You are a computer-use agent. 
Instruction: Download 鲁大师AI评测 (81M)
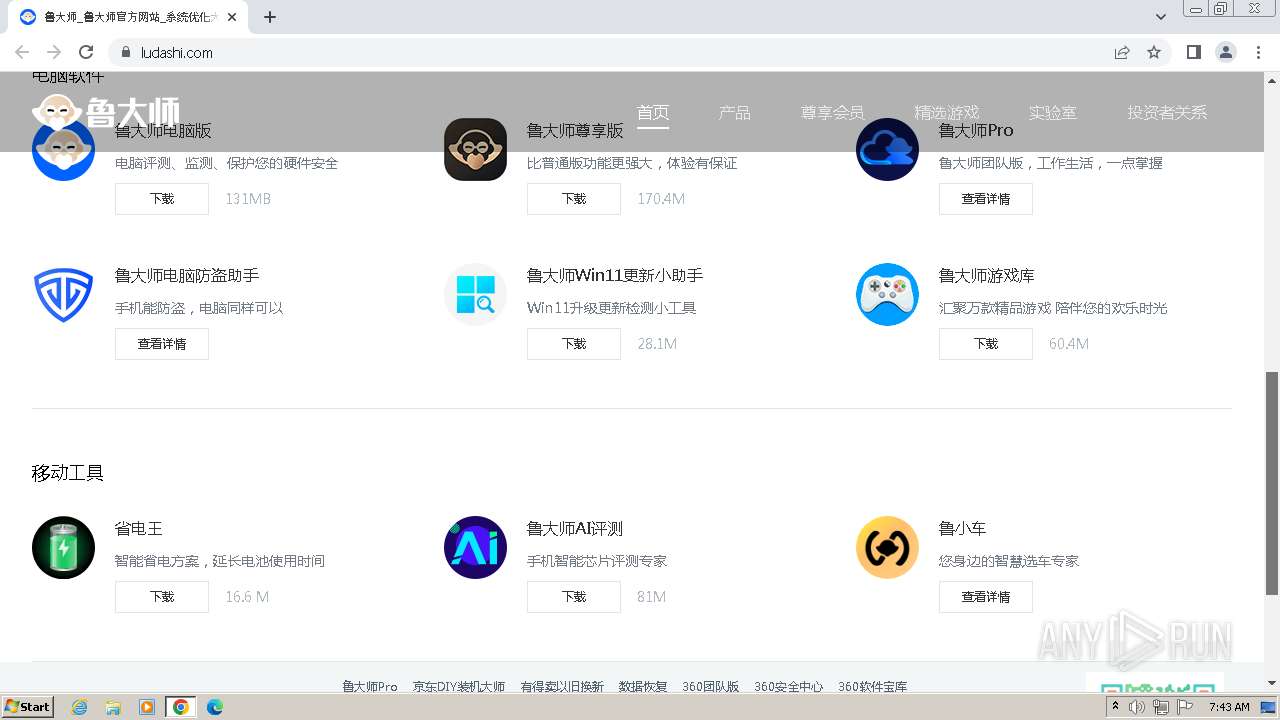click(574, 597)
